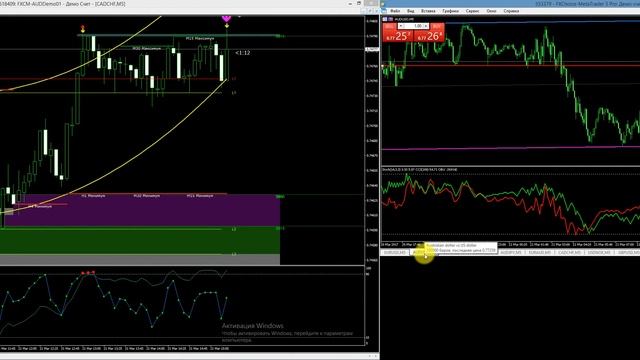Switch to the USDSGD,M5 chart tab
640x360 pixels.
tap(599, 253)
